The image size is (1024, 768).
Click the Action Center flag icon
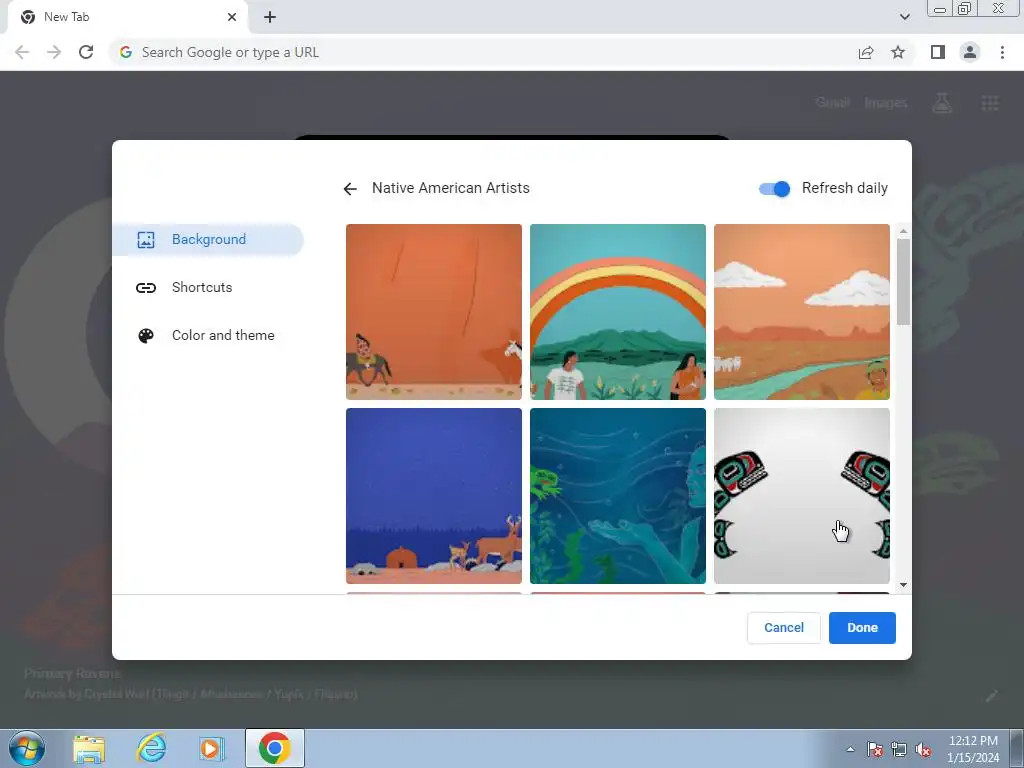coord(874,749)
